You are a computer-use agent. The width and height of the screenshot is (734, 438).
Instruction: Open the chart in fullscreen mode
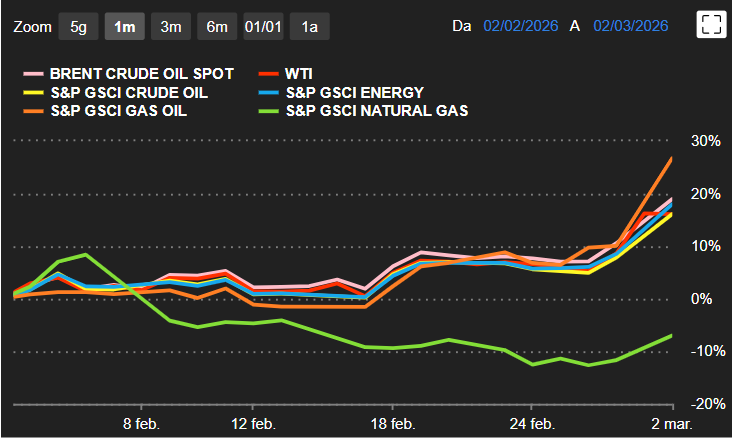[x=711, y=26]
